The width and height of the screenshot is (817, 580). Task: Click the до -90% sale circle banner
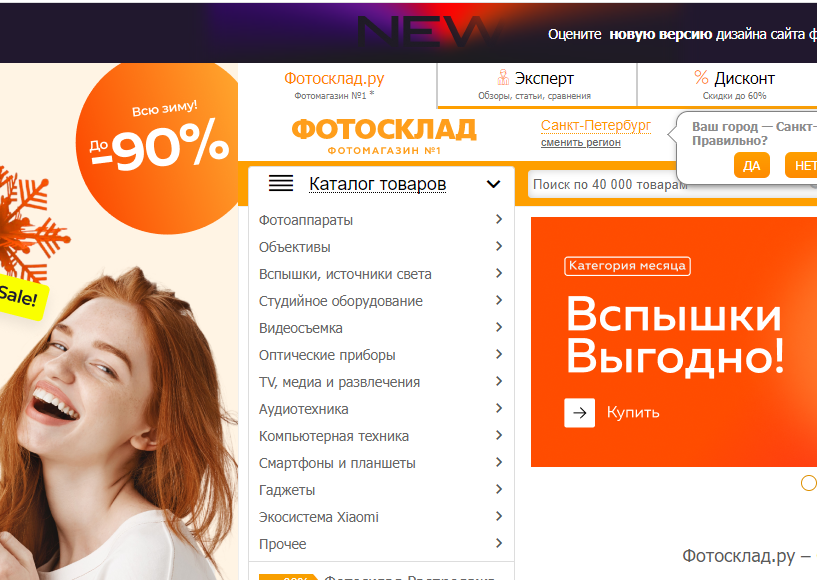tap(159, 149)
